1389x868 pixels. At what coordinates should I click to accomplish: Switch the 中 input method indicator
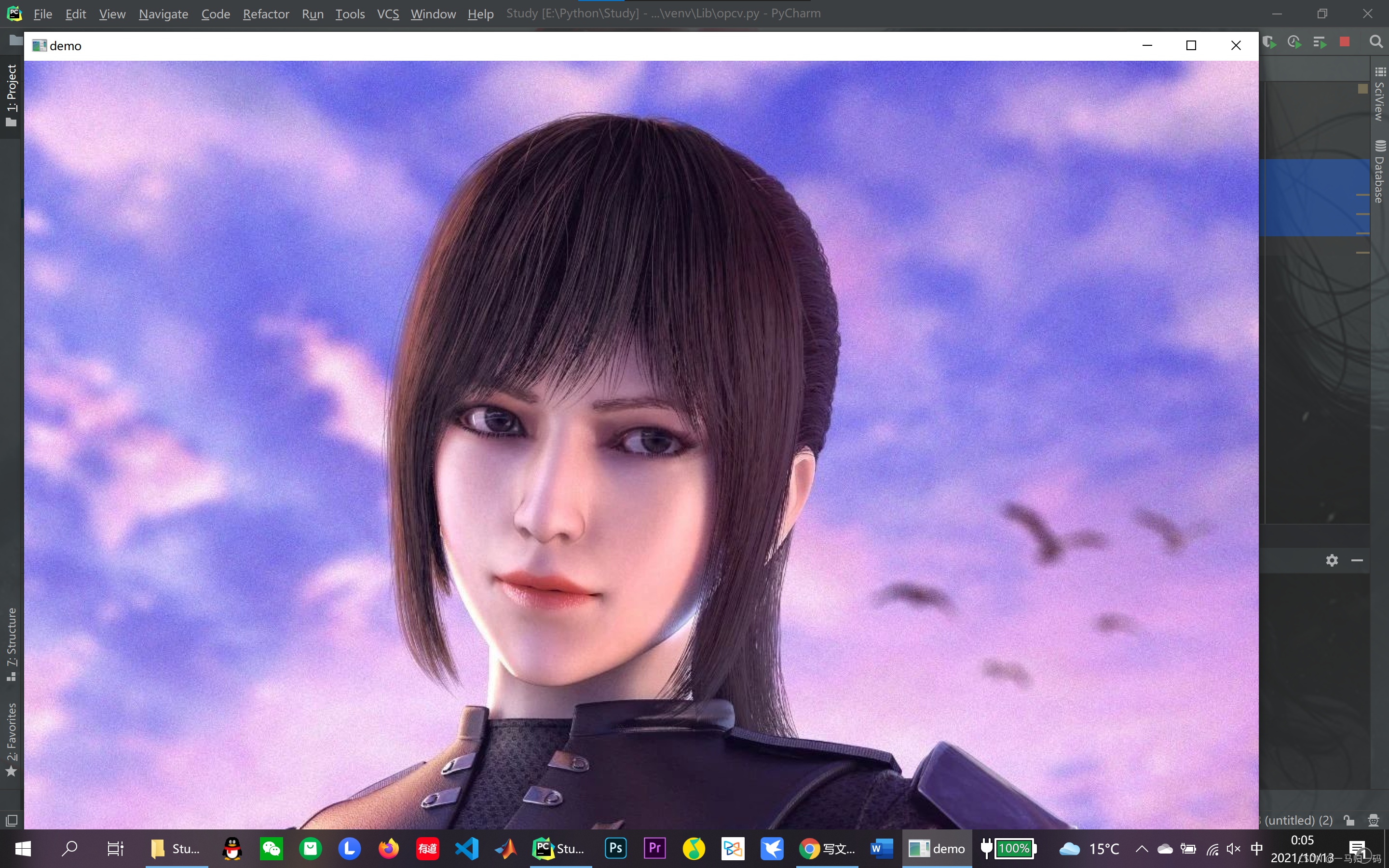pyautogui.click(x=1256, y=849)
